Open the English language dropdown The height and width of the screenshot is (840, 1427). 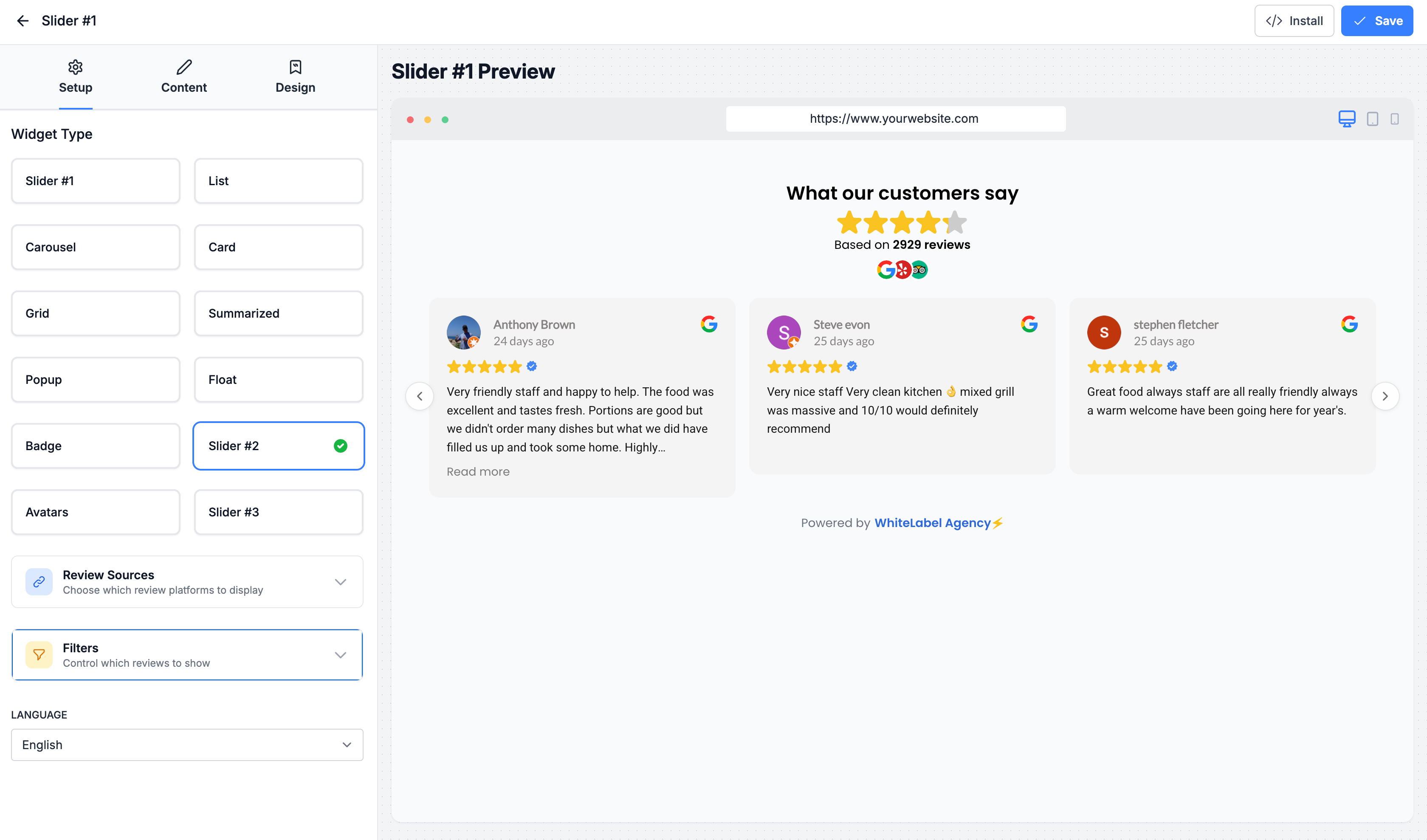coord(187,745)
